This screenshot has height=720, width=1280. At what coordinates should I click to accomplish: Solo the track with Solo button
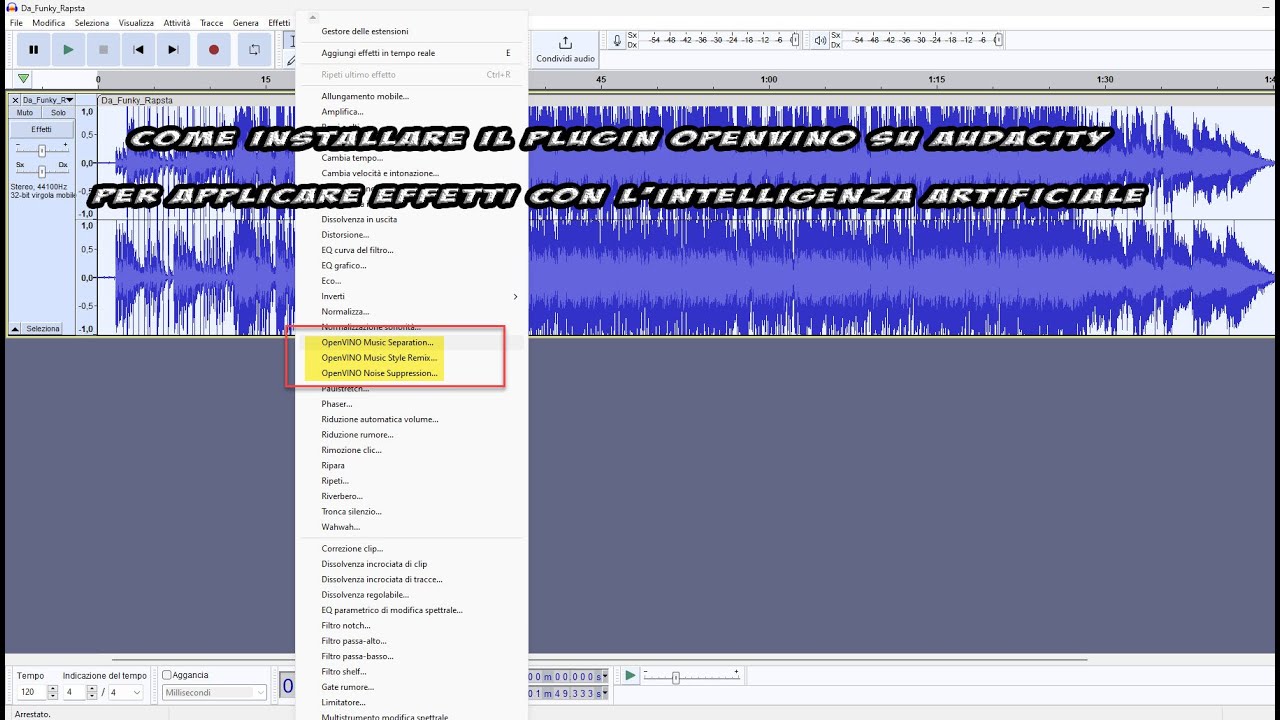tap(58, 113)
